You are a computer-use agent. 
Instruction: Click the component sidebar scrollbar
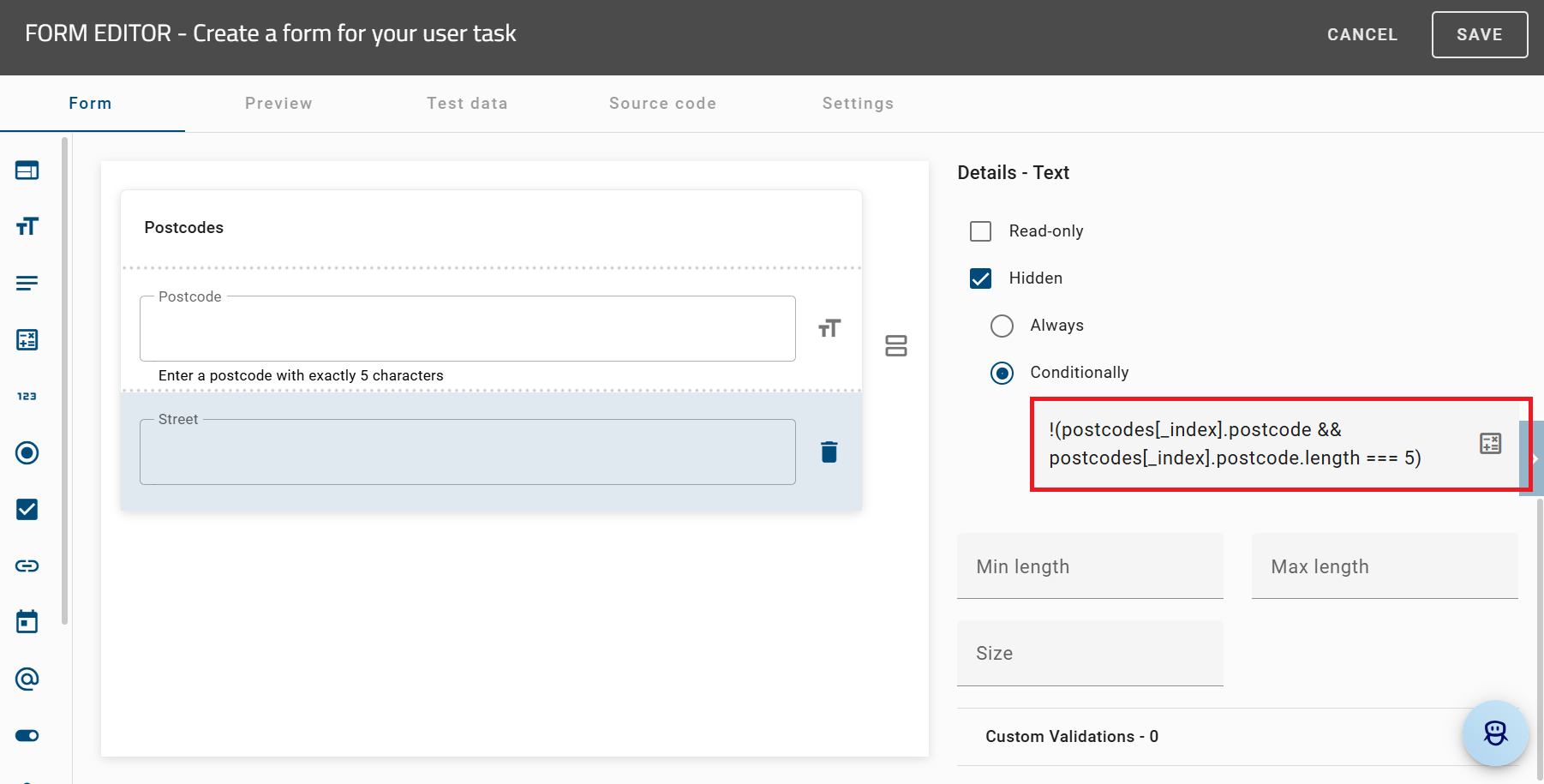pyautogui.click(x=65, y=380)
